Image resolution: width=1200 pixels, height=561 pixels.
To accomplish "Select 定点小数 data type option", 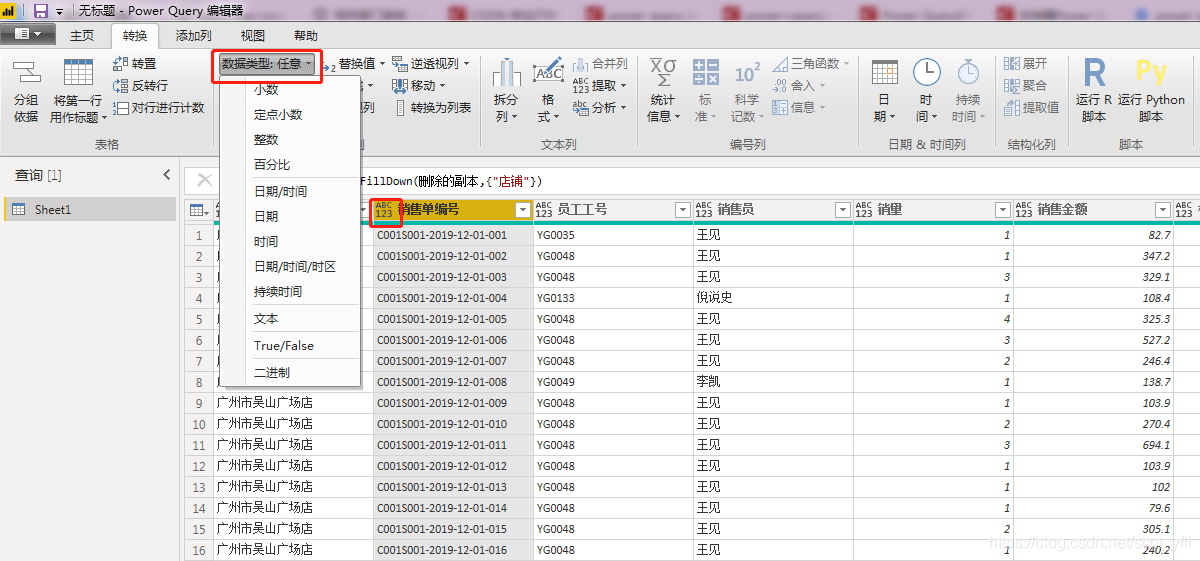I will [290, 115].
